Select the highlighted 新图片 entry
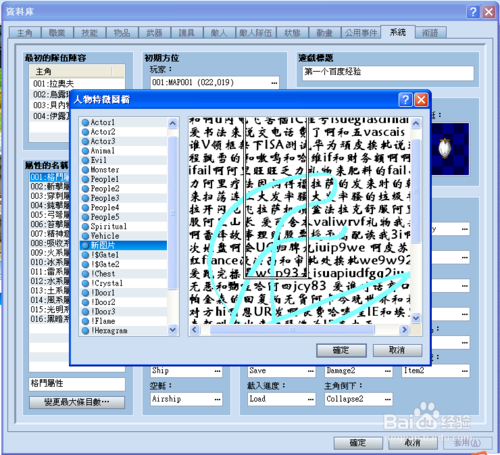This screenshot has height=455, width=500. click(123, 245)
